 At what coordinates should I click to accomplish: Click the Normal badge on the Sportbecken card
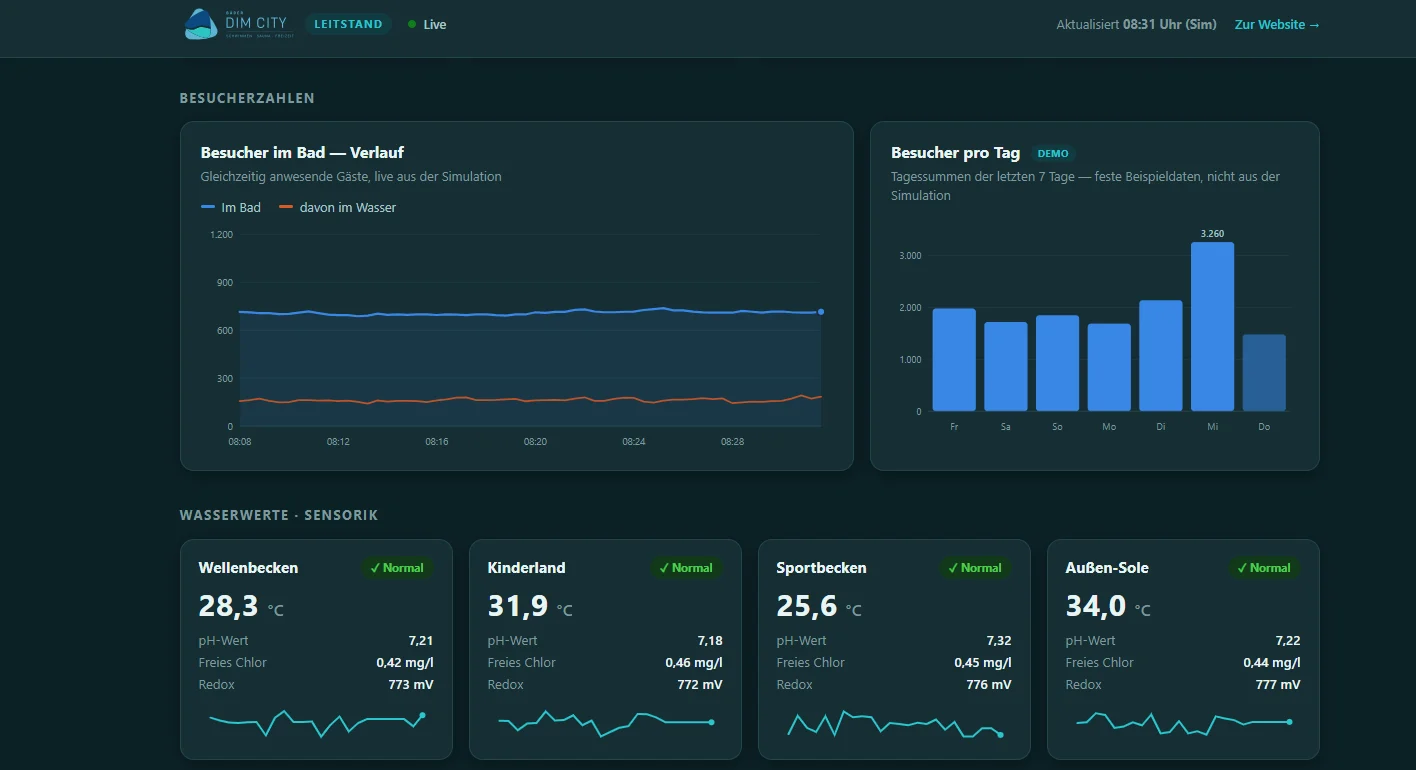(x=974, y=568)
